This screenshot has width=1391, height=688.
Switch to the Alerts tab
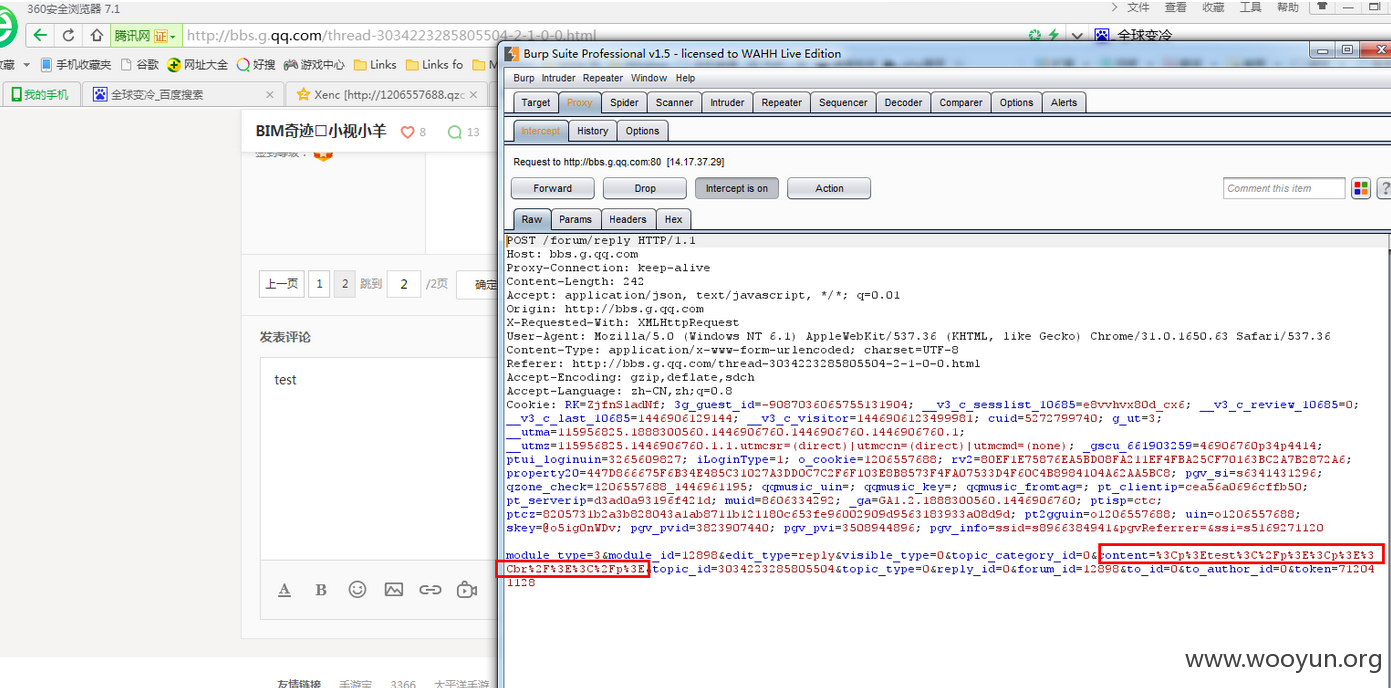click(1064, 102)
